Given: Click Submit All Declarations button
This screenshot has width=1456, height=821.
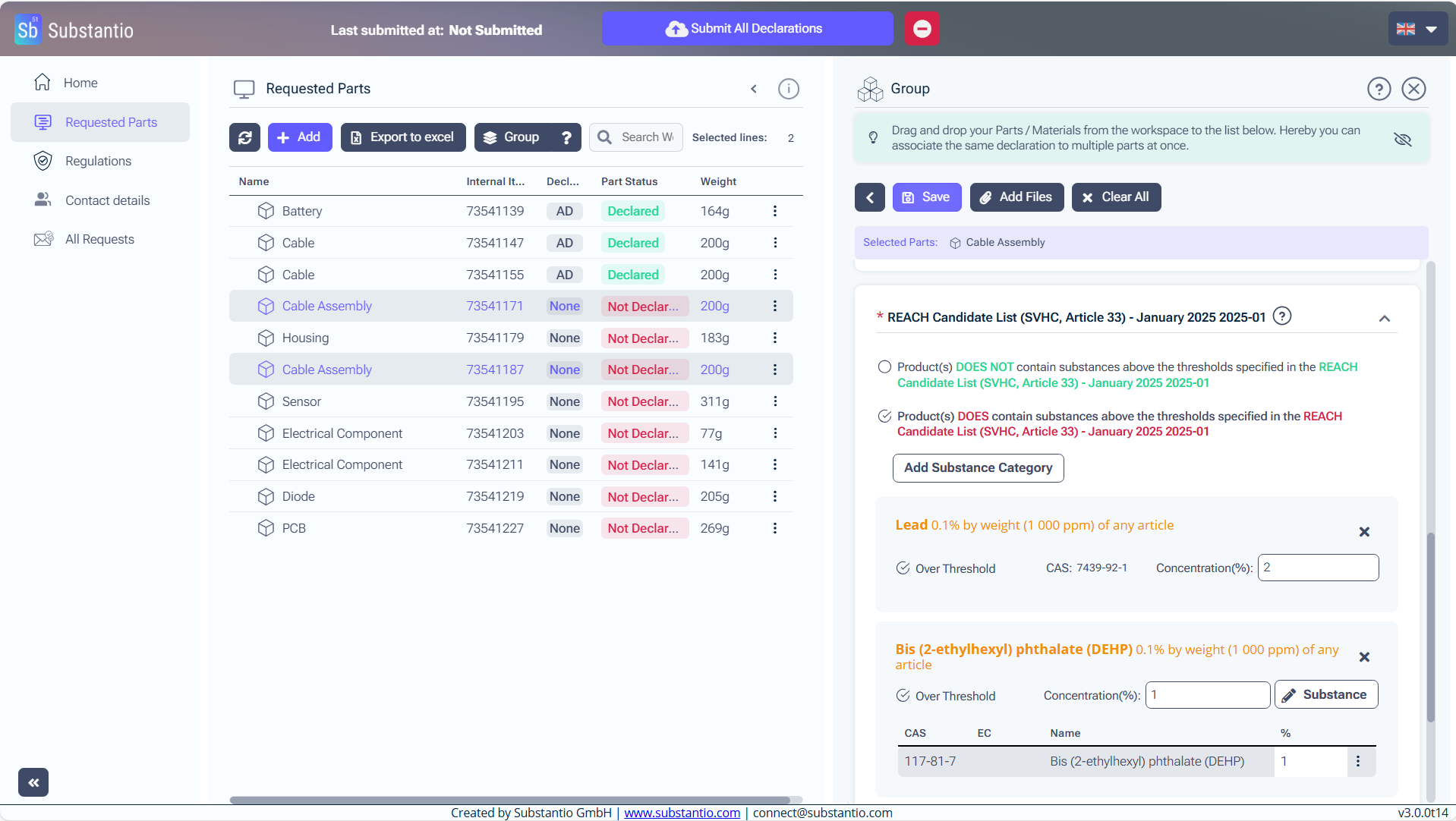Looking at the screenshot, I should point(747,29).
